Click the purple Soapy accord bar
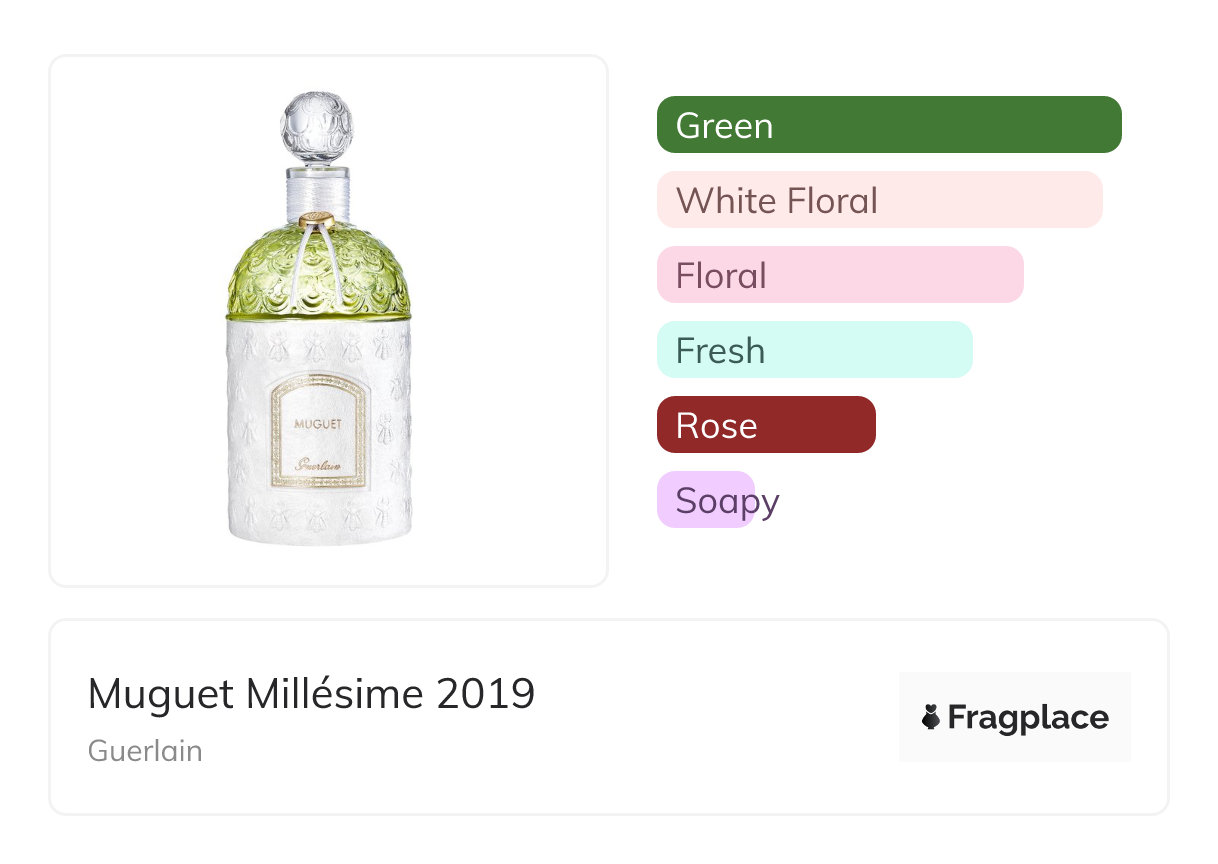1218x864 pixels. click(x=706, y=500)
